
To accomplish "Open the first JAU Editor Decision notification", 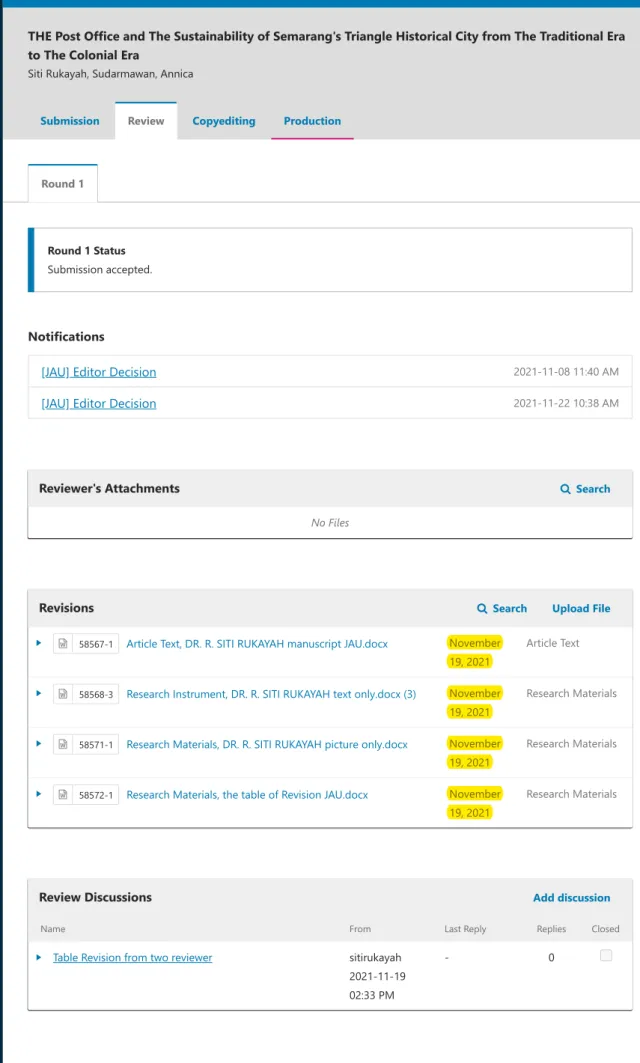I will click(99, 372).
